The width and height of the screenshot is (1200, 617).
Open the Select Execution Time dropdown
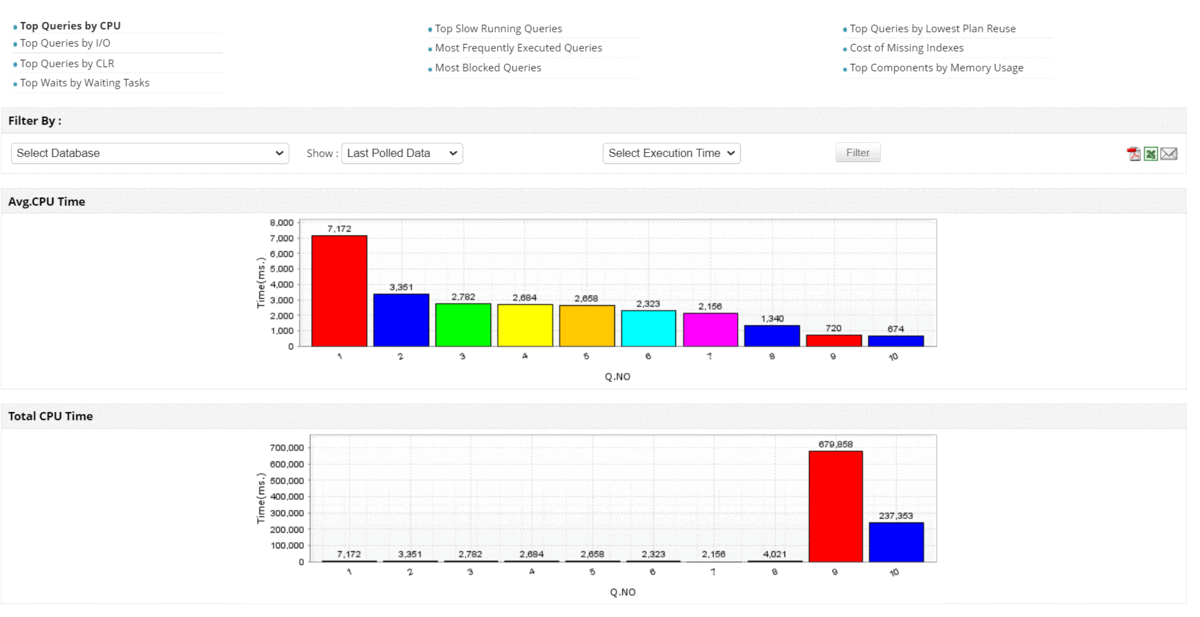coord(671,153)
